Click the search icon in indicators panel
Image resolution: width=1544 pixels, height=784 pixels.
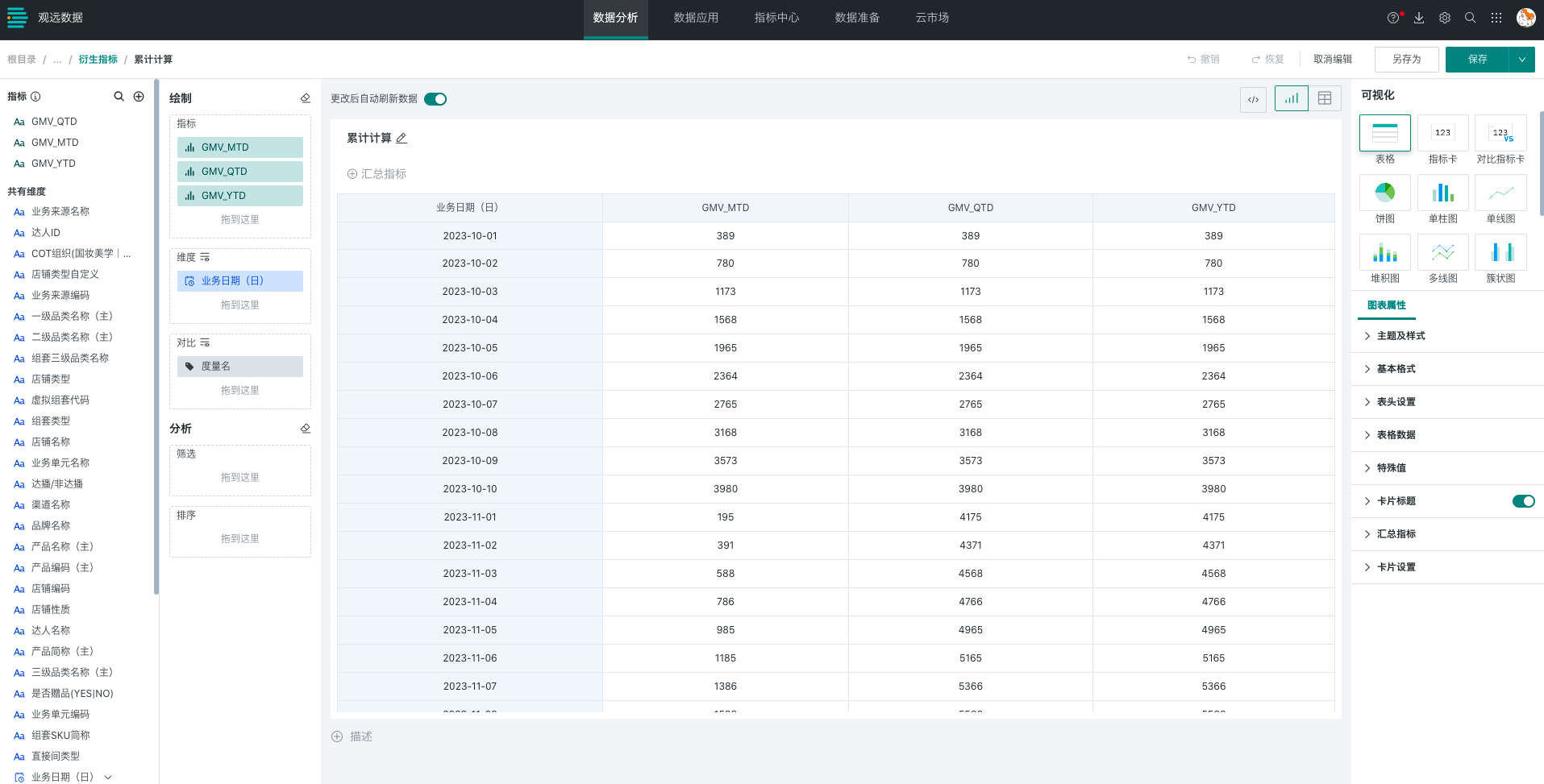tap(119, 97)
